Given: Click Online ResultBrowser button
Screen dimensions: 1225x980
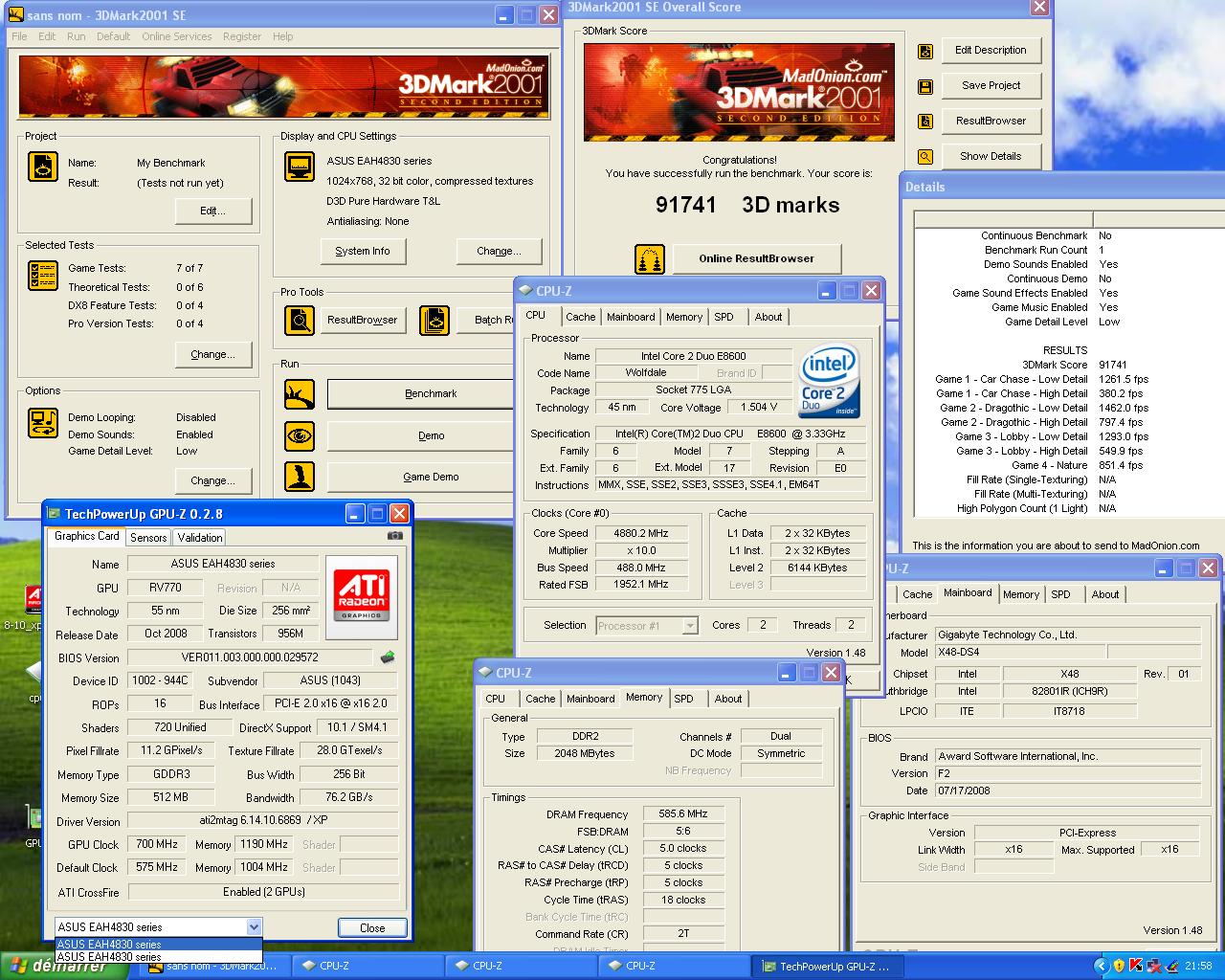Looking at the screenshot, I should point(757,258).
